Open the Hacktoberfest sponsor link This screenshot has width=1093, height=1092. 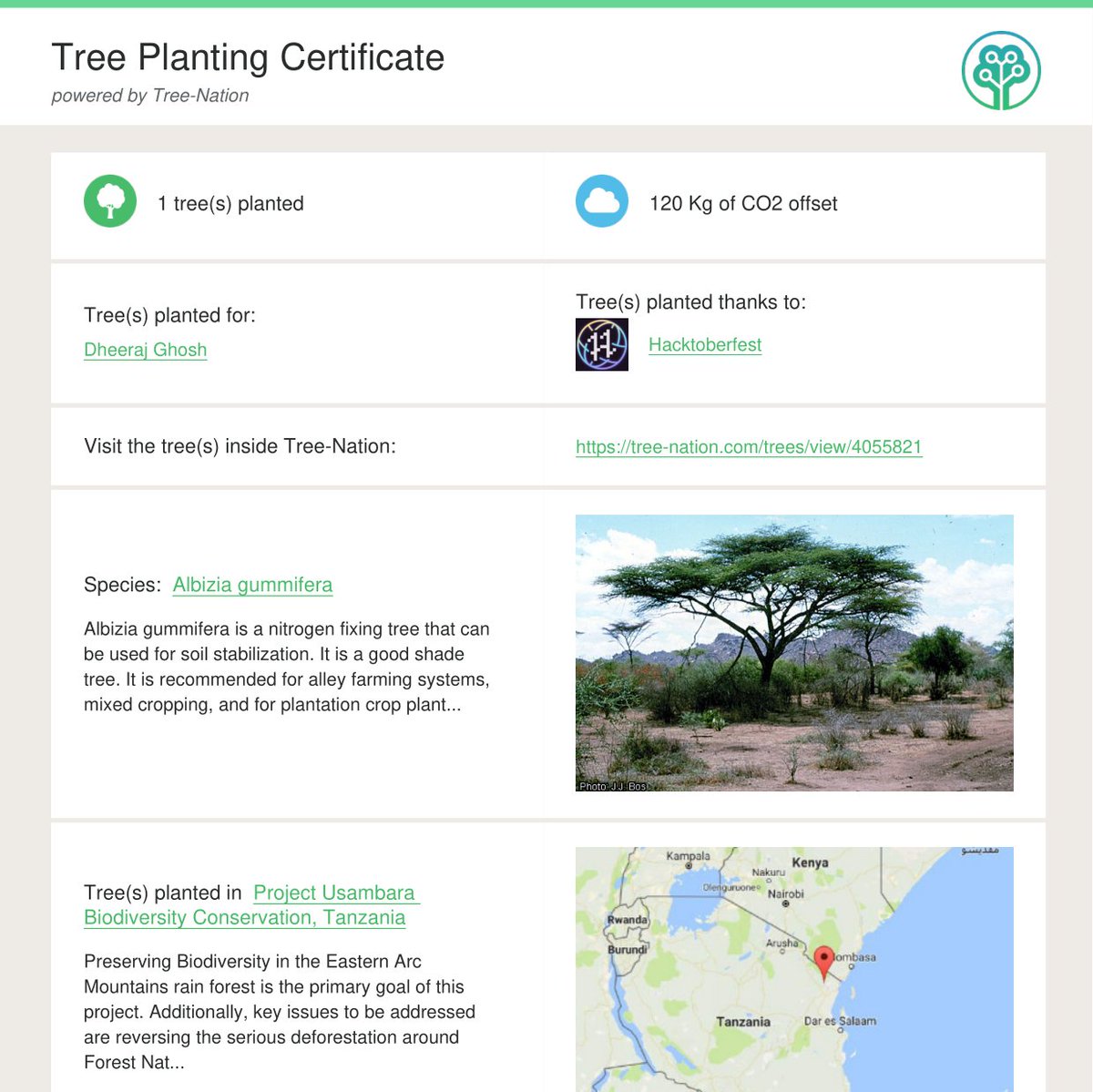point(705,344)
